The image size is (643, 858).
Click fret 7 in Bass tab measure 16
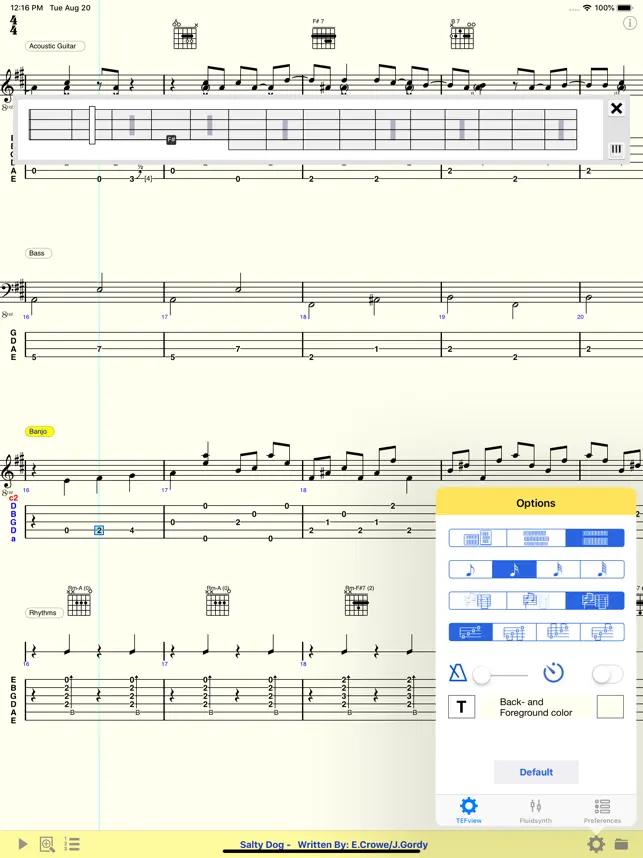click(99, 349)
